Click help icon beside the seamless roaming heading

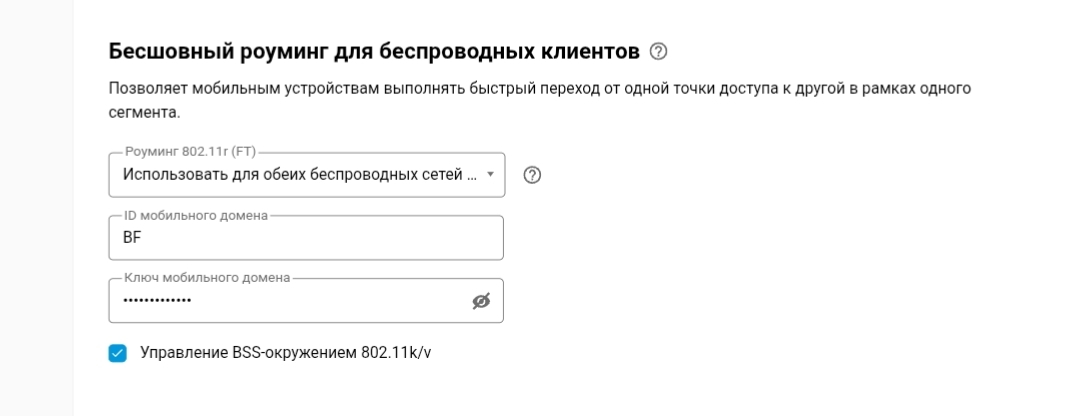click(657, 50)
